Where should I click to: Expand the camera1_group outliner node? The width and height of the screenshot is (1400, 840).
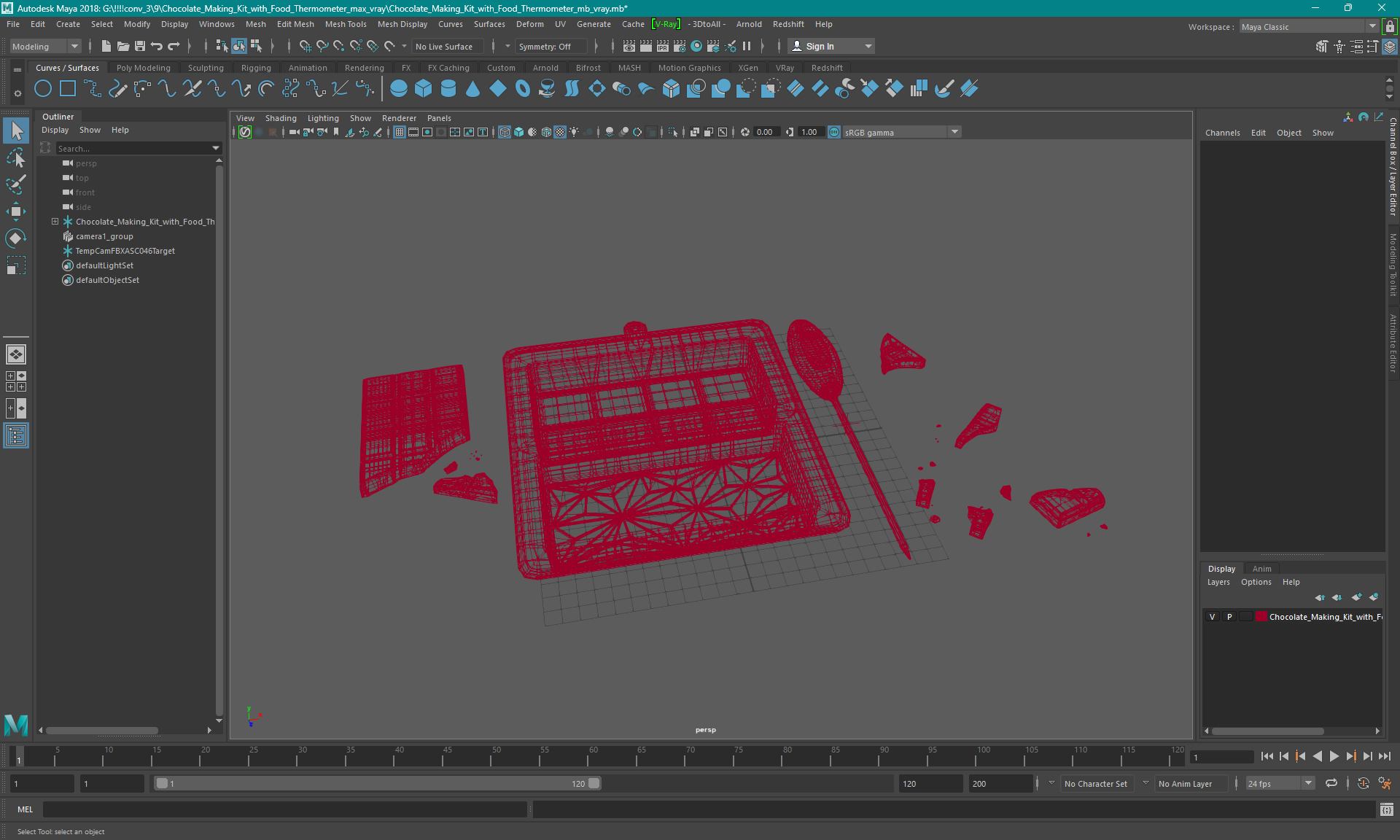[x=53, y=236]
